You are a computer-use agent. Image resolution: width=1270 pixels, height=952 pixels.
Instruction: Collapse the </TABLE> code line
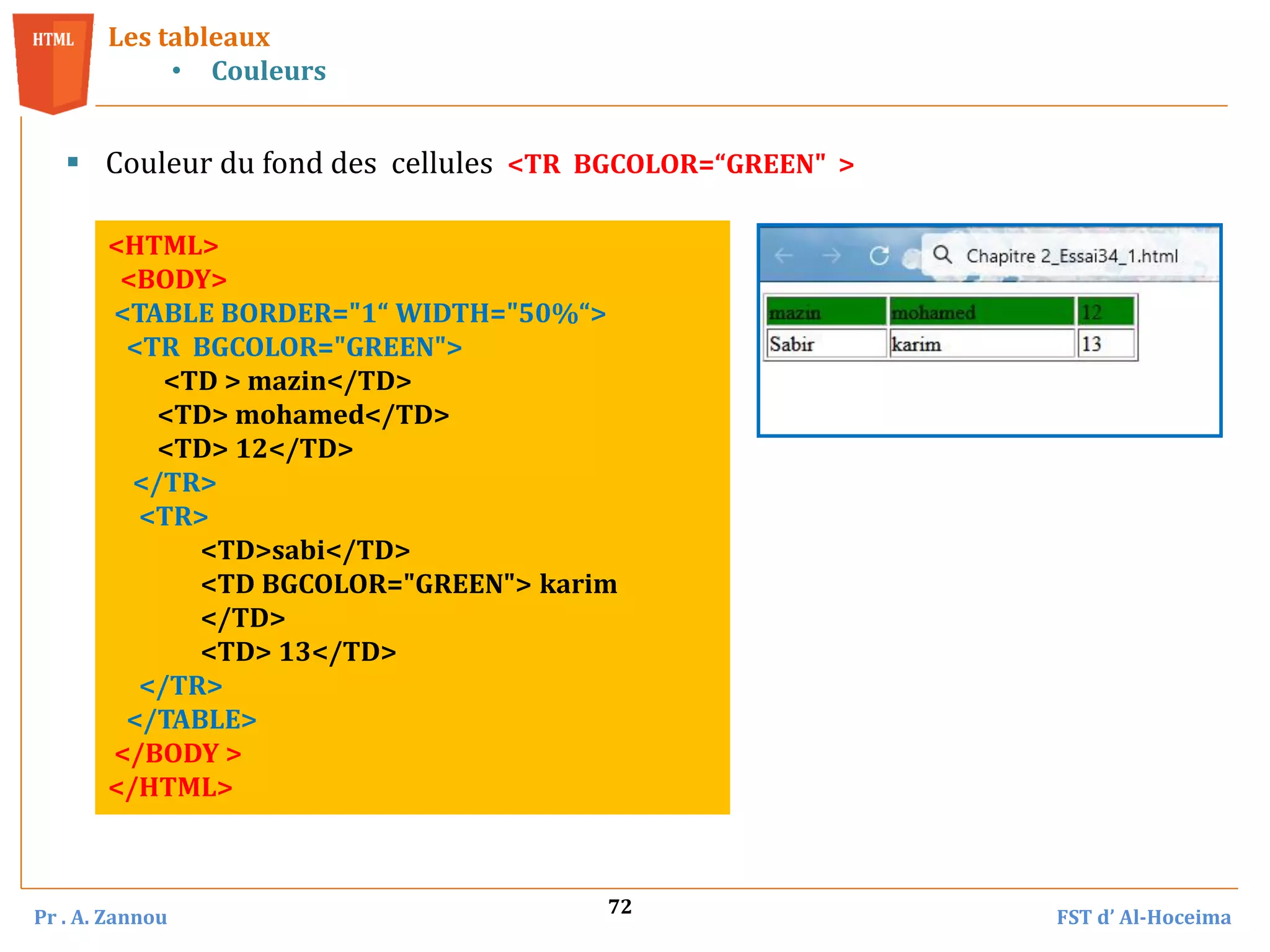192,719
